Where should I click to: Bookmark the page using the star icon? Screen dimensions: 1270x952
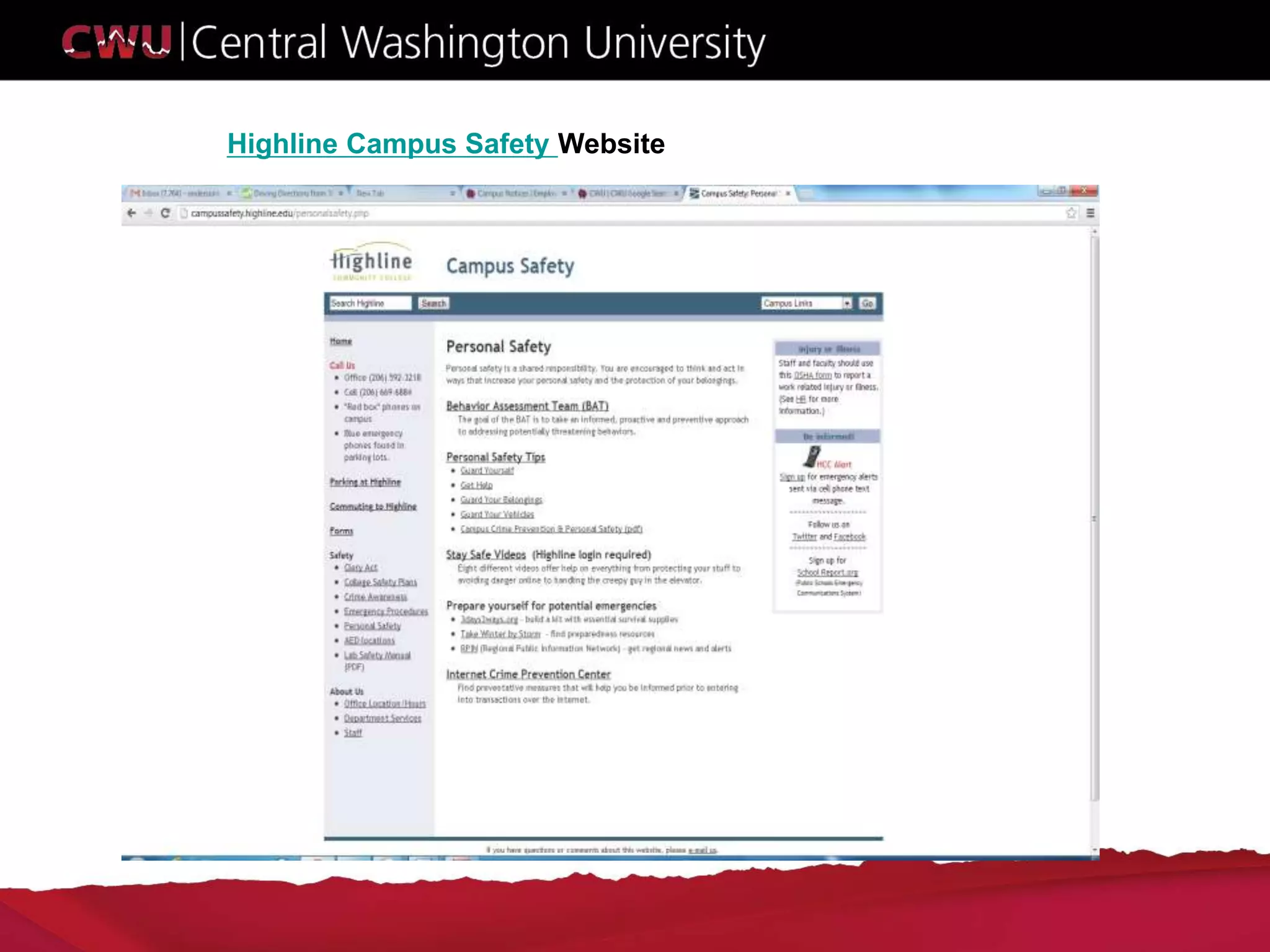[x=1071, y=213]
